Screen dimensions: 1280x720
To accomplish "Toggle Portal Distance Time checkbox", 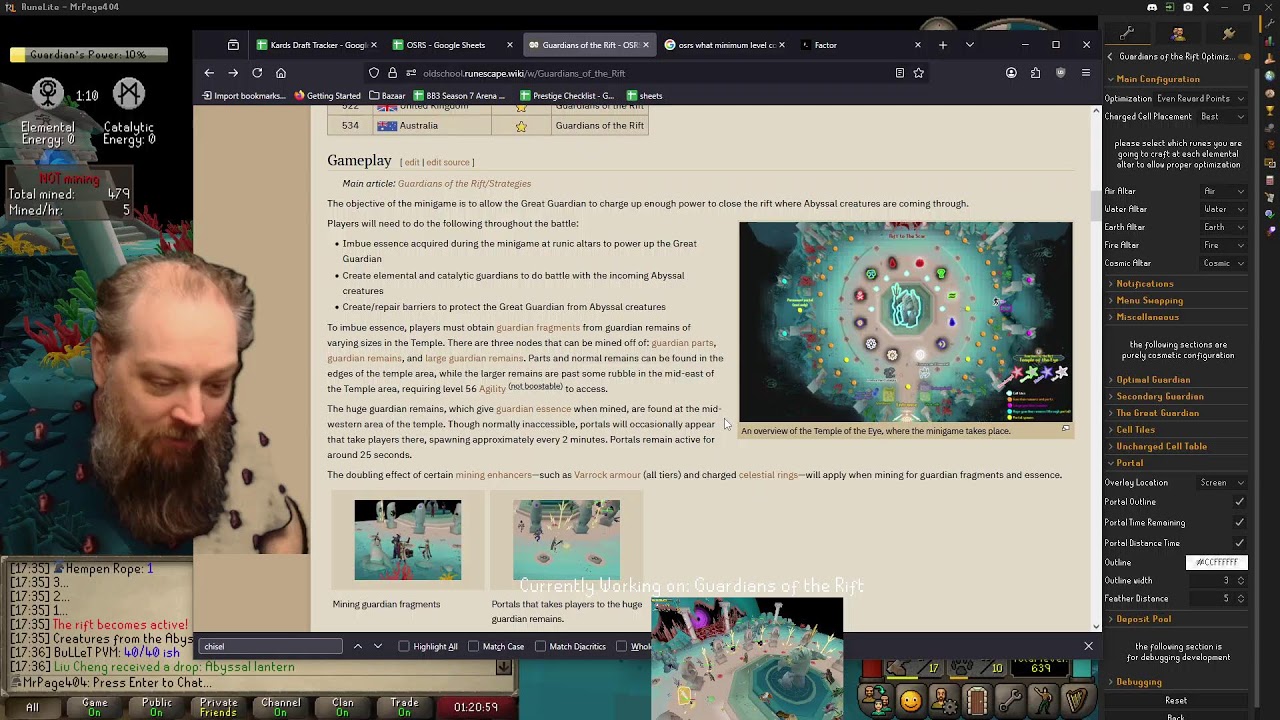I will pos(1240,543).
